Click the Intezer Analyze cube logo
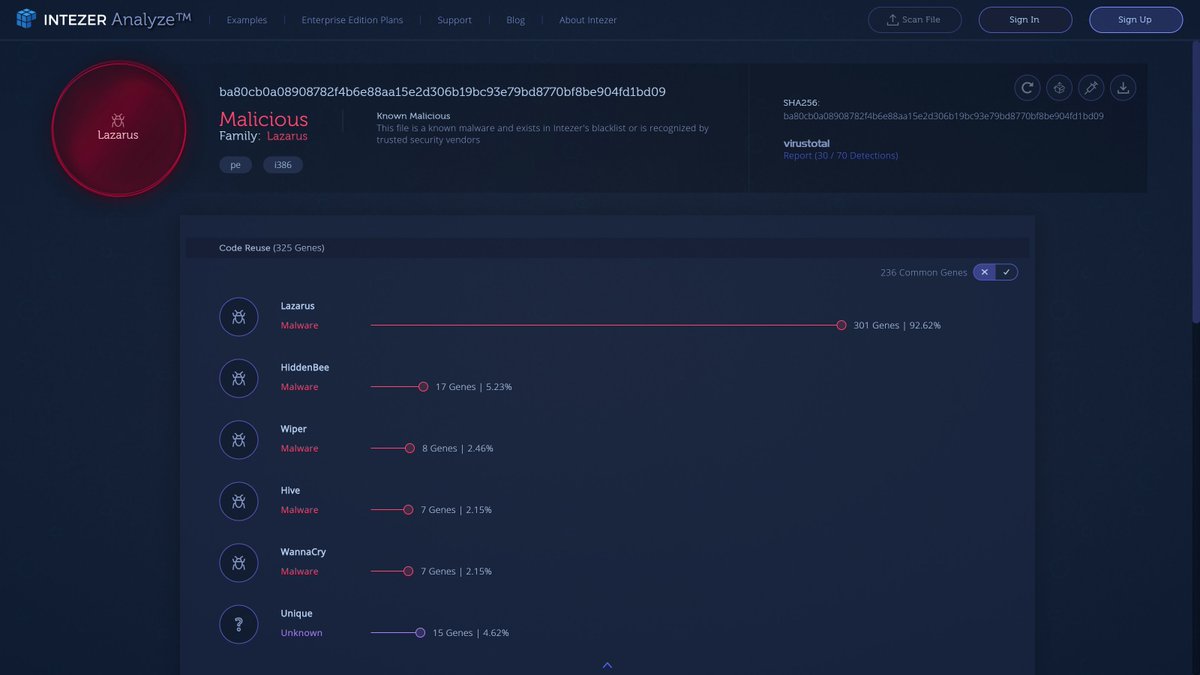The image size is (1200, 675). (26, 19)
